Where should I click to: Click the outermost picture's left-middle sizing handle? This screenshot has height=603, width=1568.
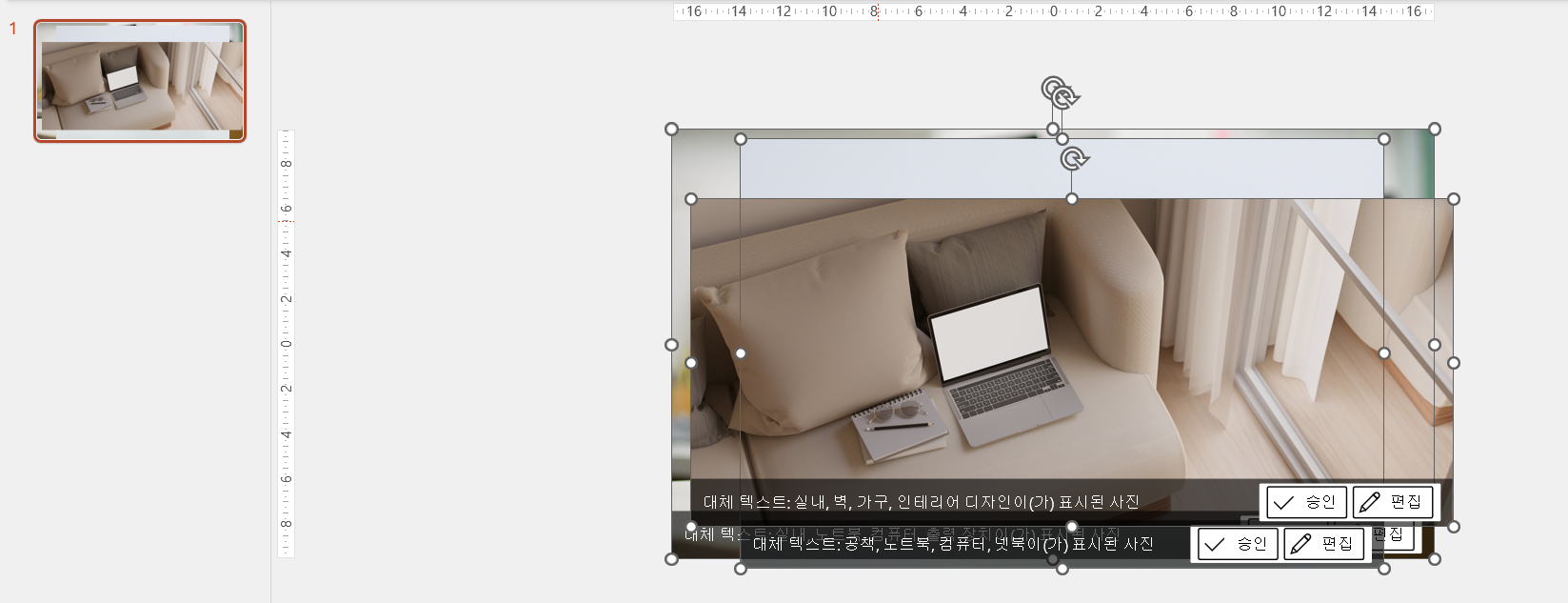click(x=671, y=345)
